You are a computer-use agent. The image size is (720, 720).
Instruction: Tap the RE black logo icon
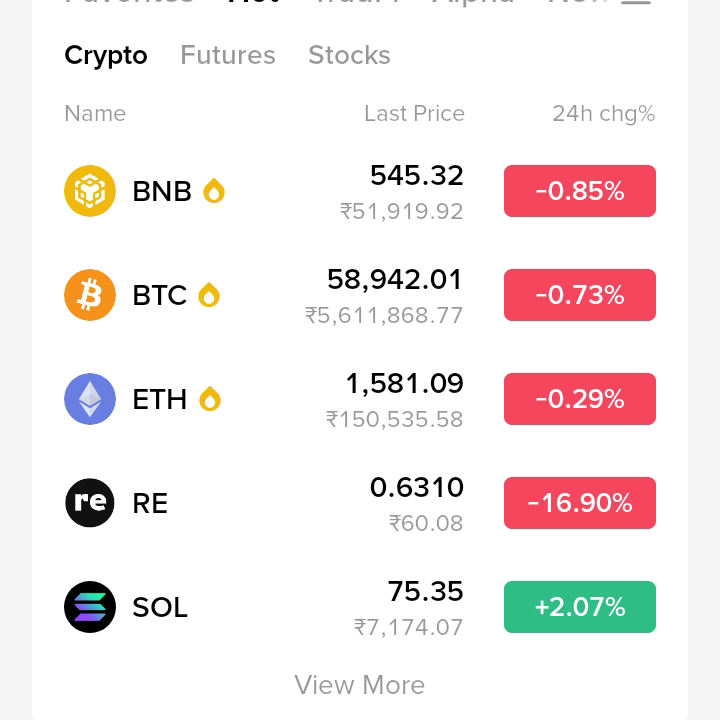click(x=90, y=502)
